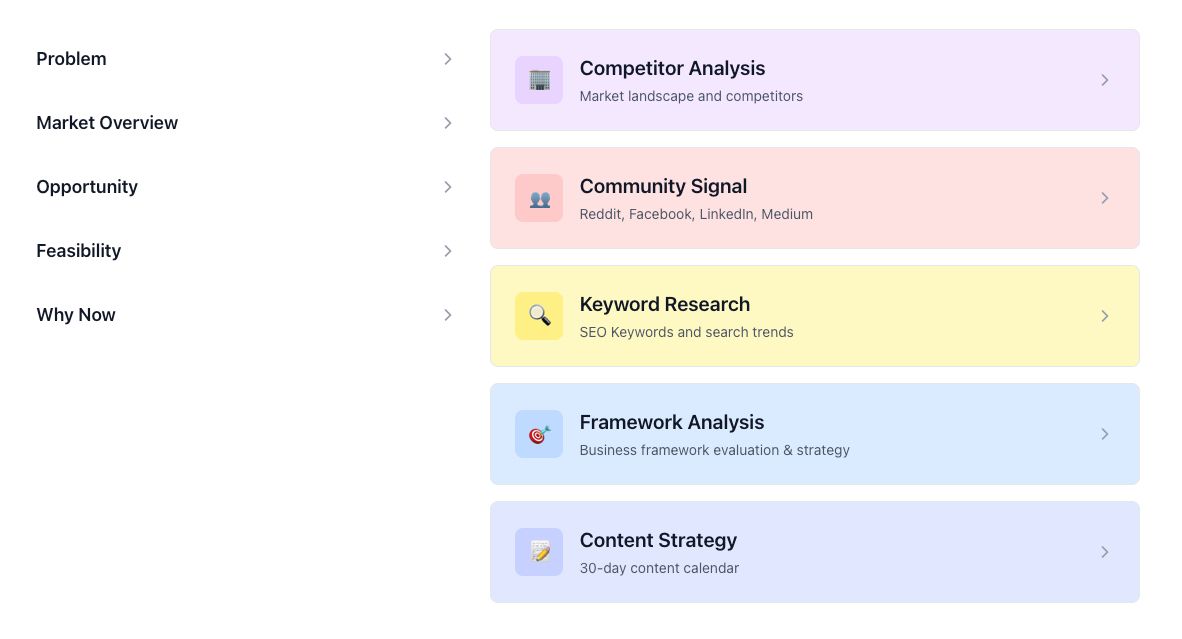Click the people icon on Community Signal

pos(539,198)
